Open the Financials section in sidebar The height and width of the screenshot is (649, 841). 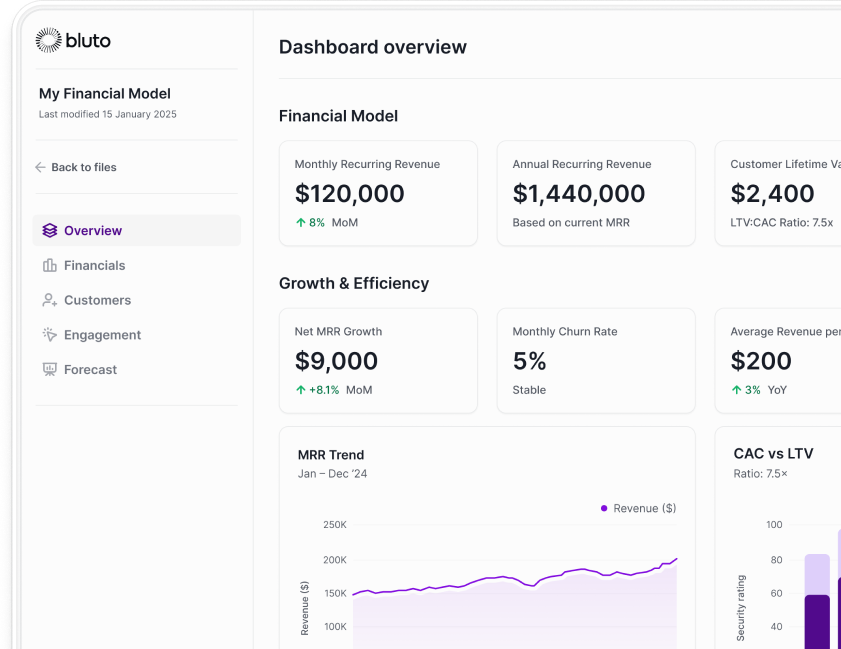click(94, 265)
